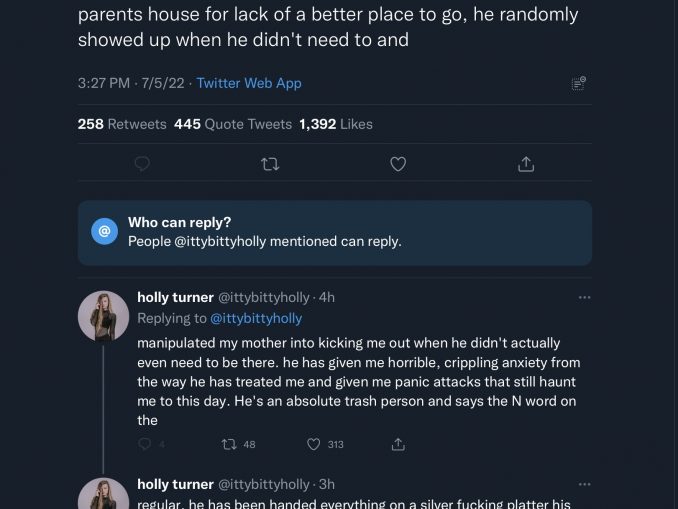This screenshot has width=678, height=509.
Task: Open holly turner avatar on 4h reply
Action: [103, 316]
